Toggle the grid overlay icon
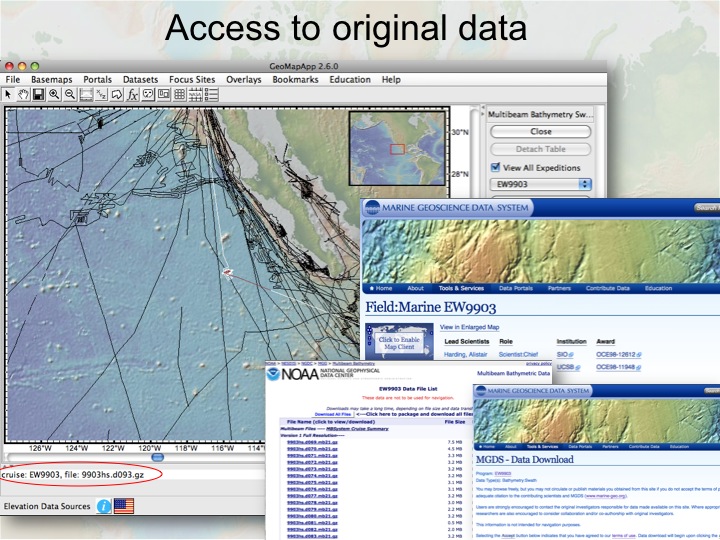Viewport: 720px width, 540px height. (180, 95)
